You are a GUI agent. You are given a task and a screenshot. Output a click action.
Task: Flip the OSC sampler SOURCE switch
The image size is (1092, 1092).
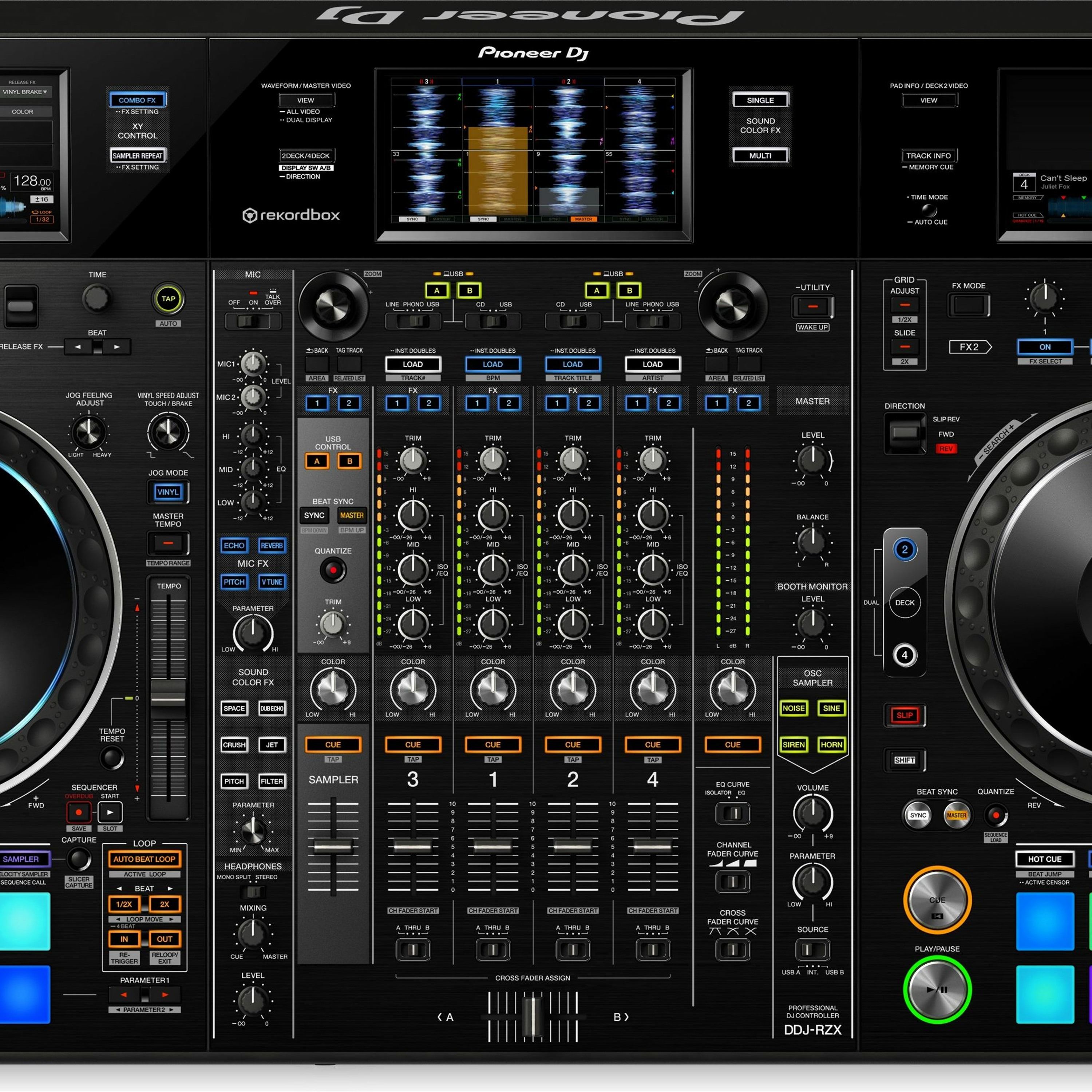(812, 949)
